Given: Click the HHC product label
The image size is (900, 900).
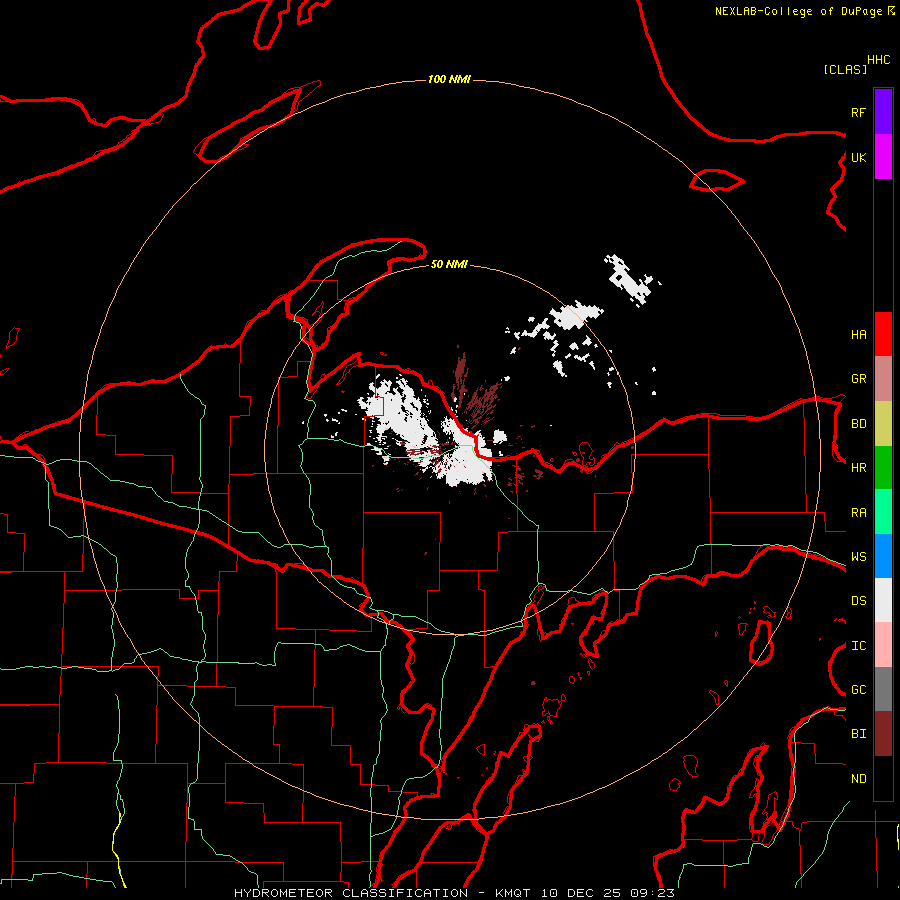Looking at the screenshot, I should pos(879,60).
